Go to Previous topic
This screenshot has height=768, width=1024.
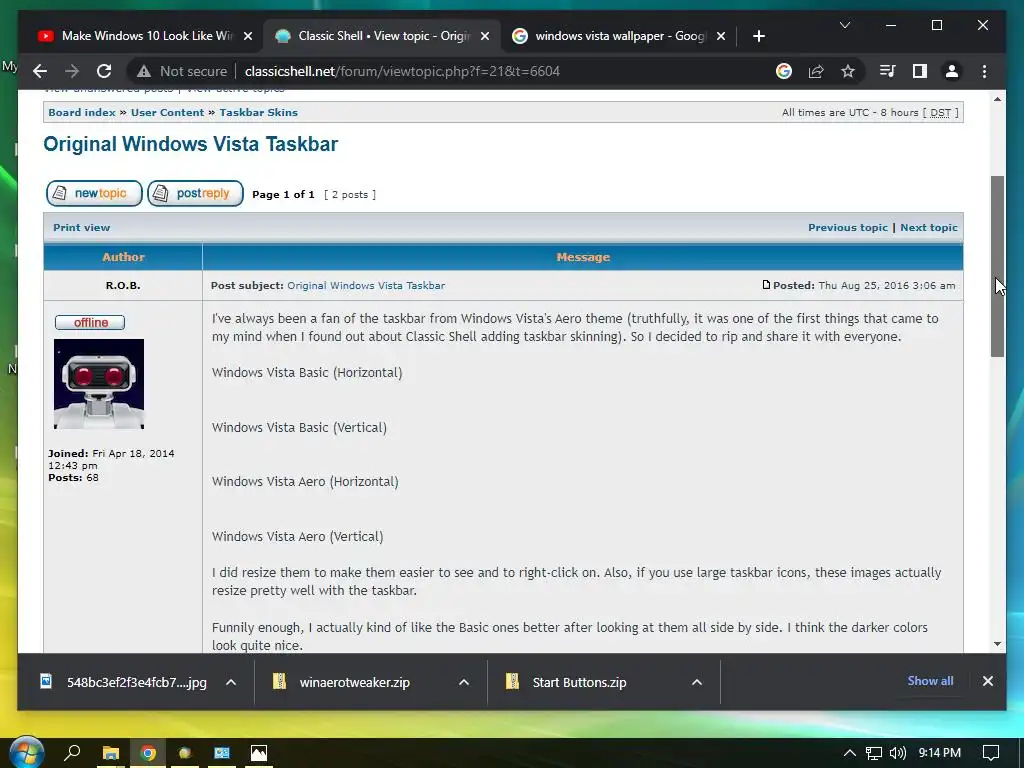(848, 227)
